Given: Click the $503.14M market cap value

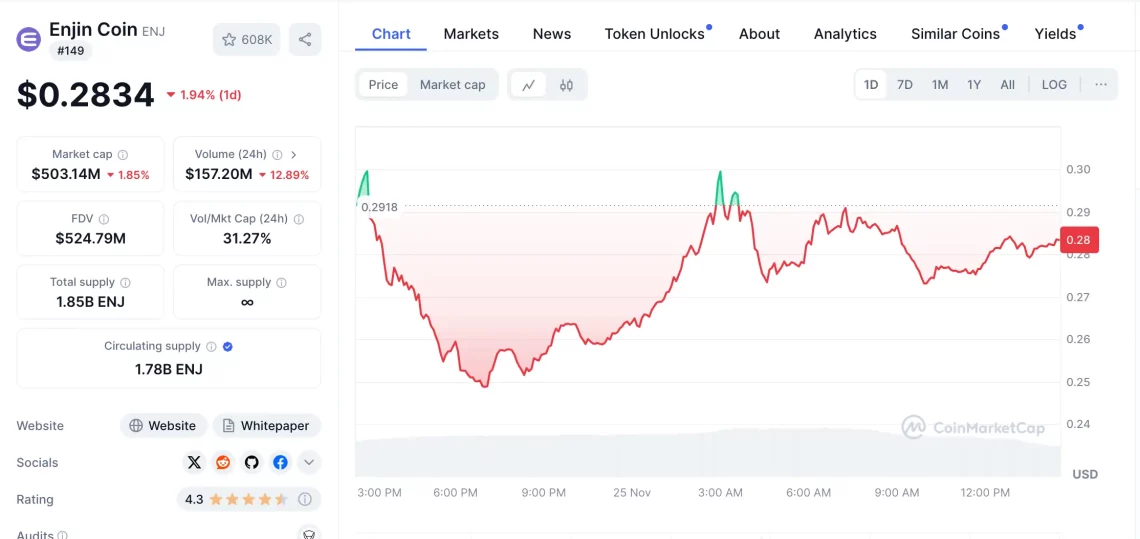Looking at the screenshot, I should coord(68,175).
